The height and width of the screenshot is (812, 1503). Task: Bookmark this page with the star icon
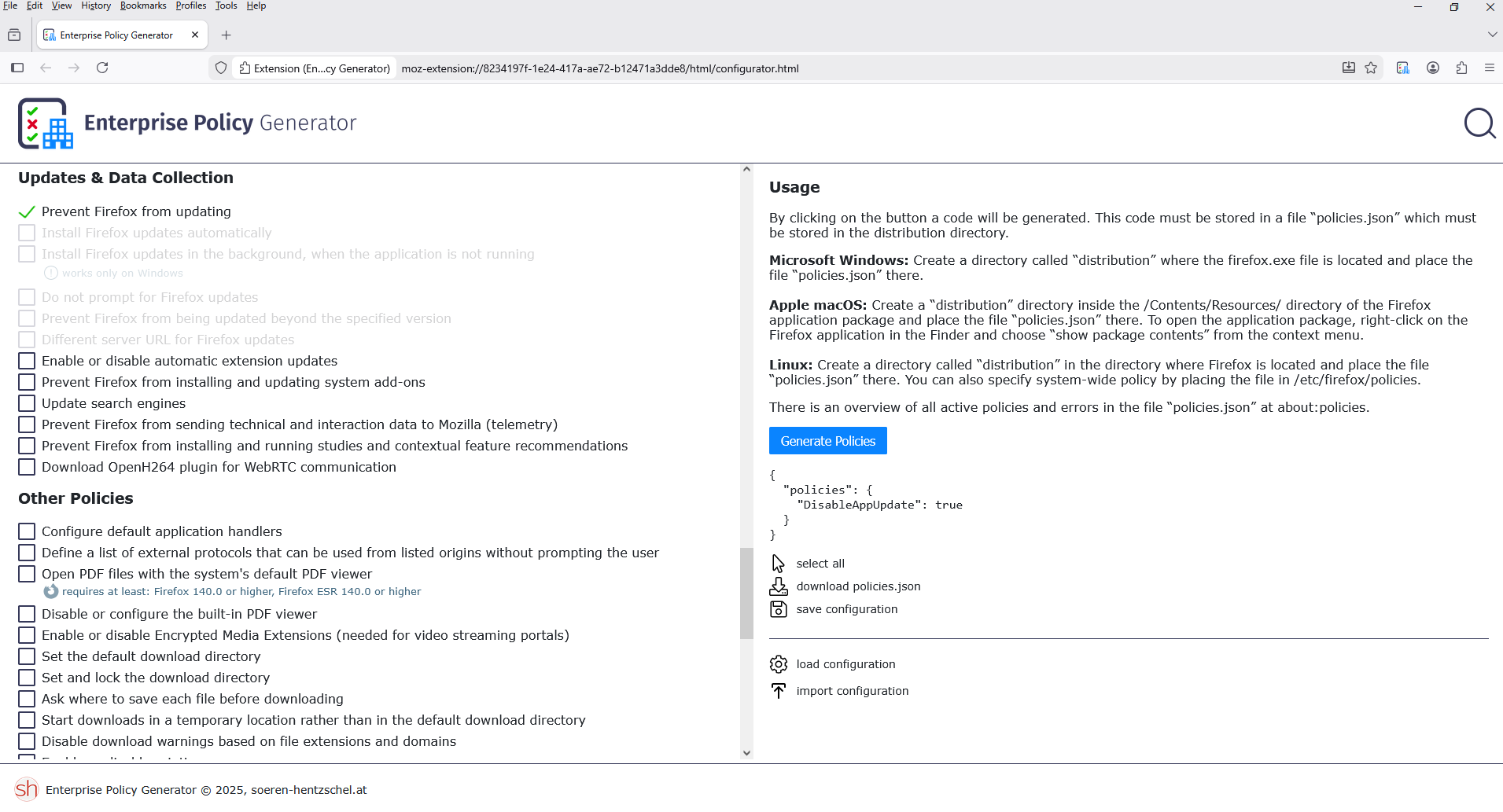tap(1371, 68)
